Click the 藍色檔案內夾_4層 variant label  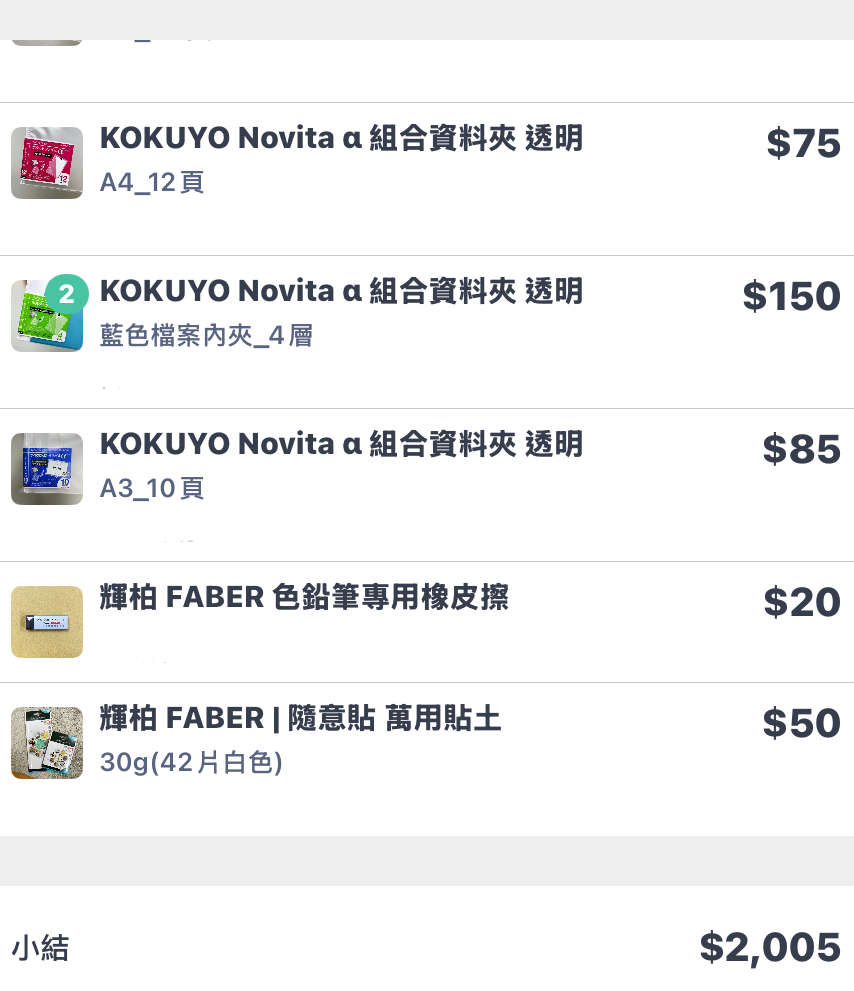[206, 336]
